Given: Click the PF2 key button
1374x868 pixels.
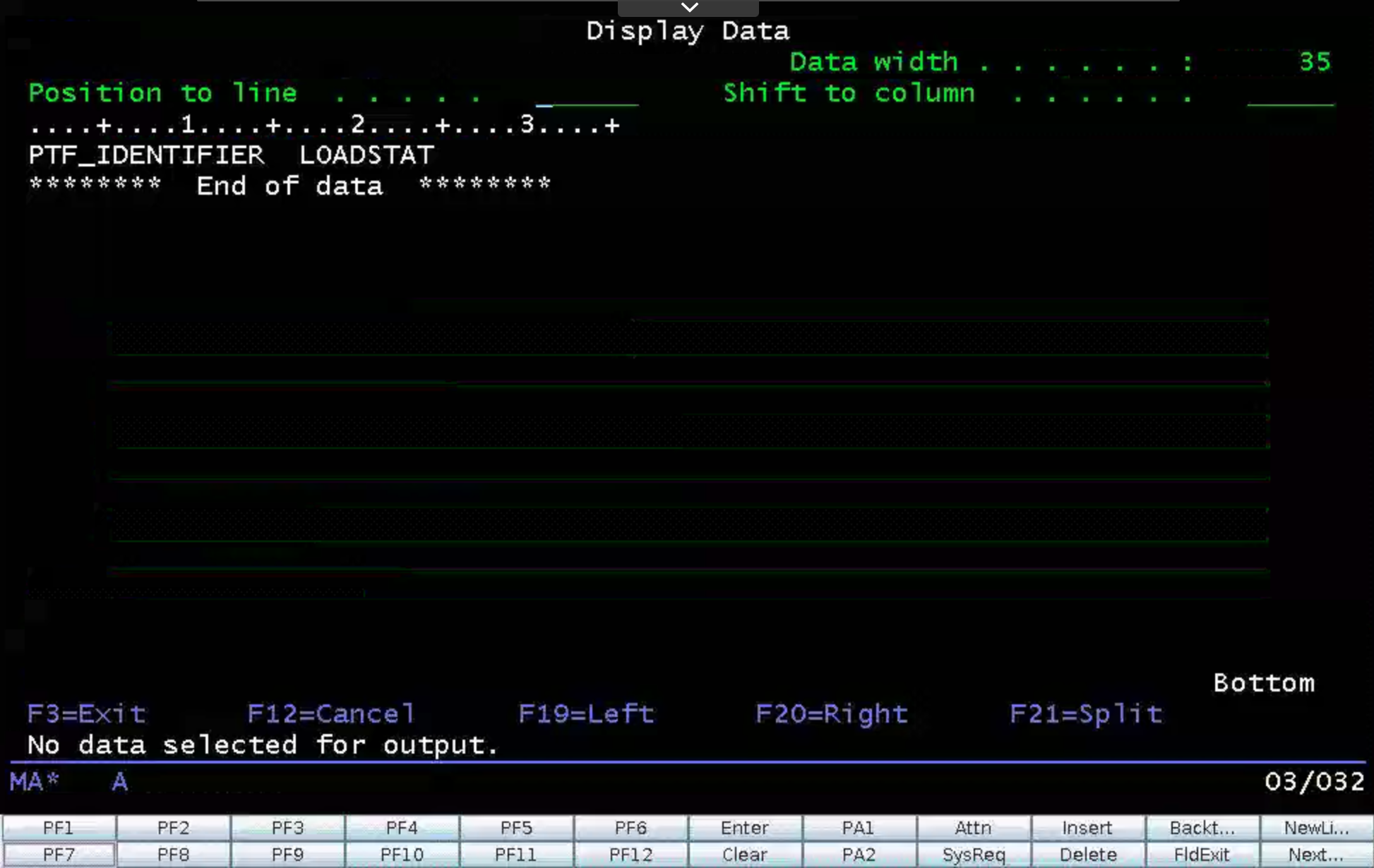Looking at the screenshot, I should click(173, 828).
